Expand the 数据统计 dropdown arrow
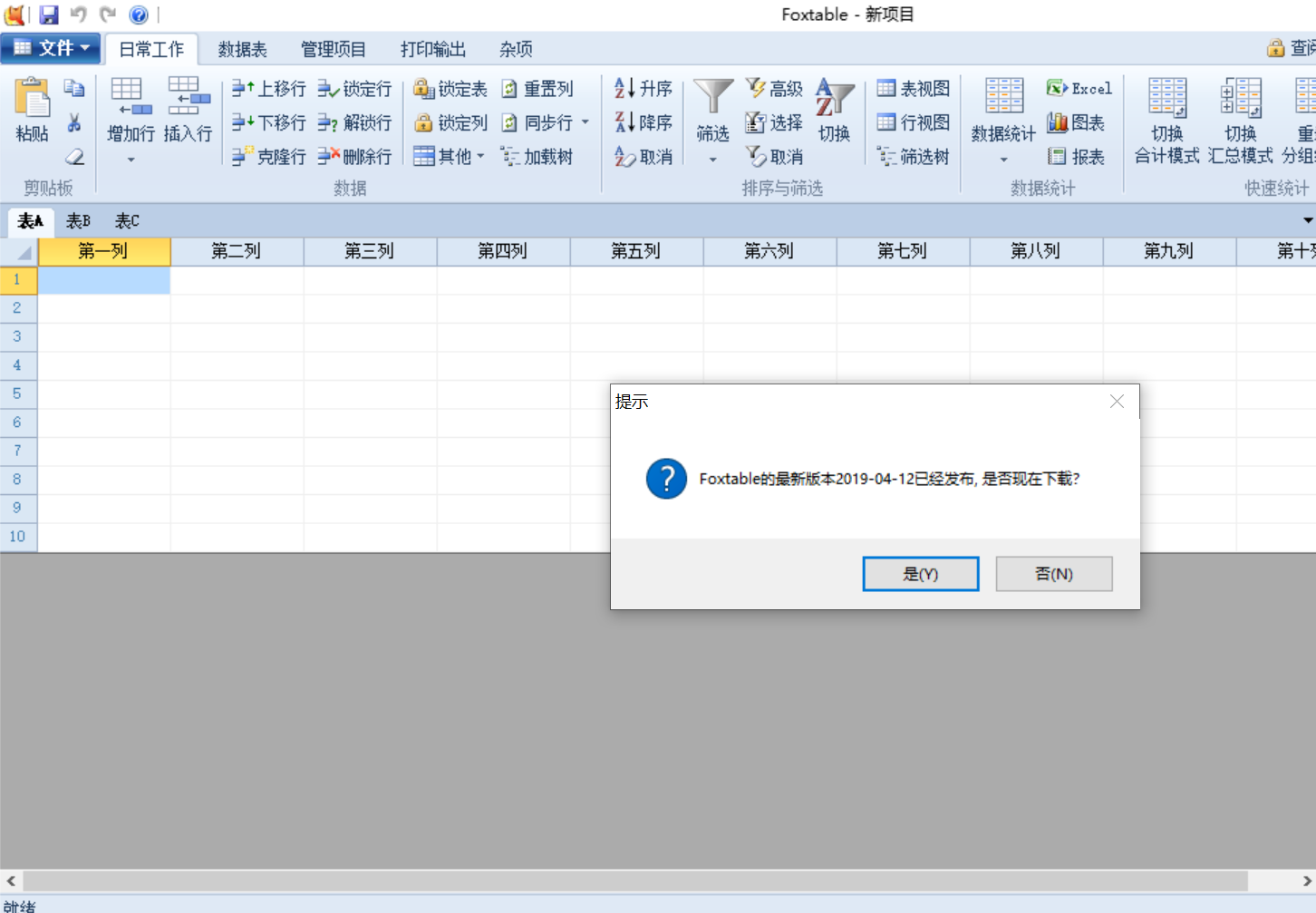 click(1003, 160)
